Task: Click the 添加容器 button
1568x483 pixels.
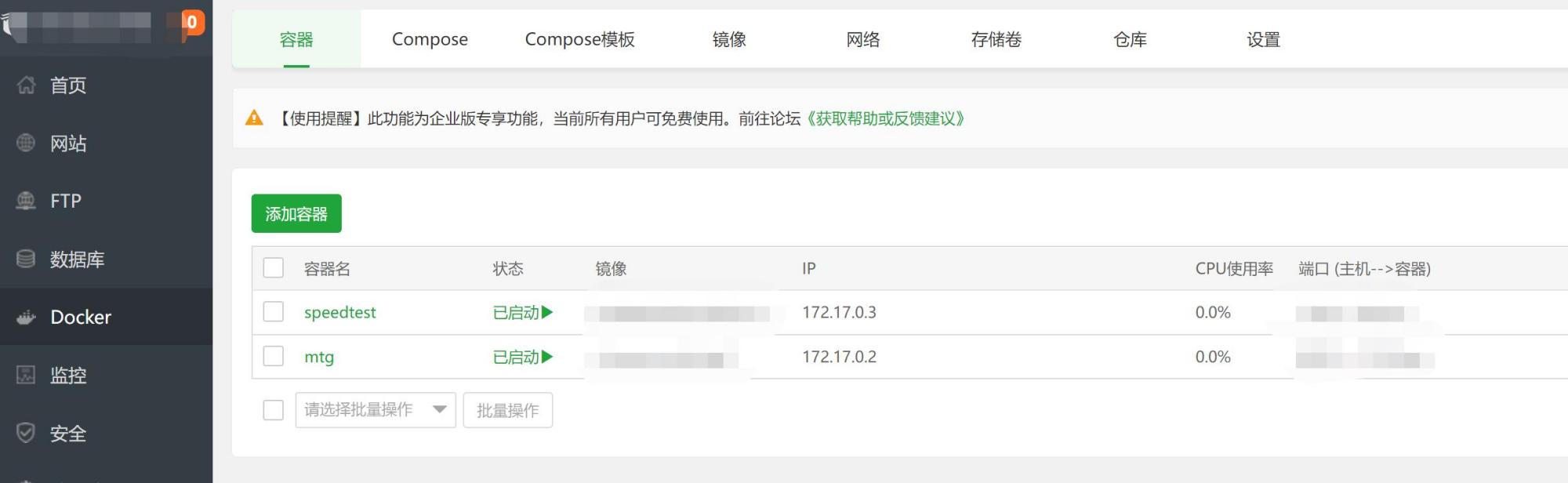Action: [296, 213]
